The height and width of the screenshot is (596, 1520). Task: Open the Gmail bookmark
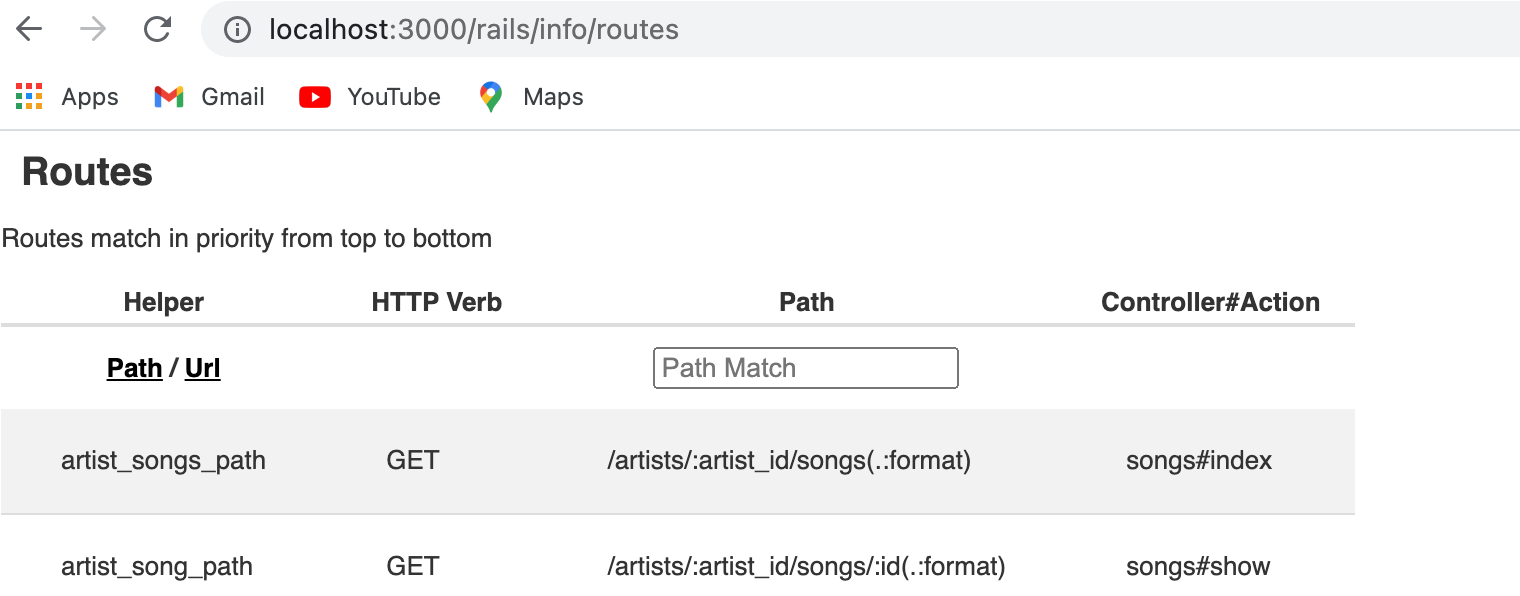pos(208,96)
